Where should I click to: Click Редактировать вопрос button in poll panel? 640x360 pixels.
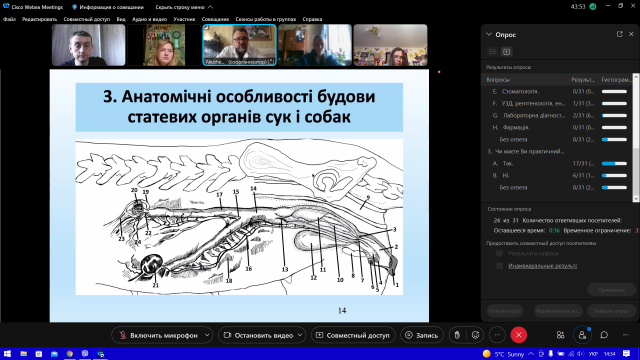[558, 311]
